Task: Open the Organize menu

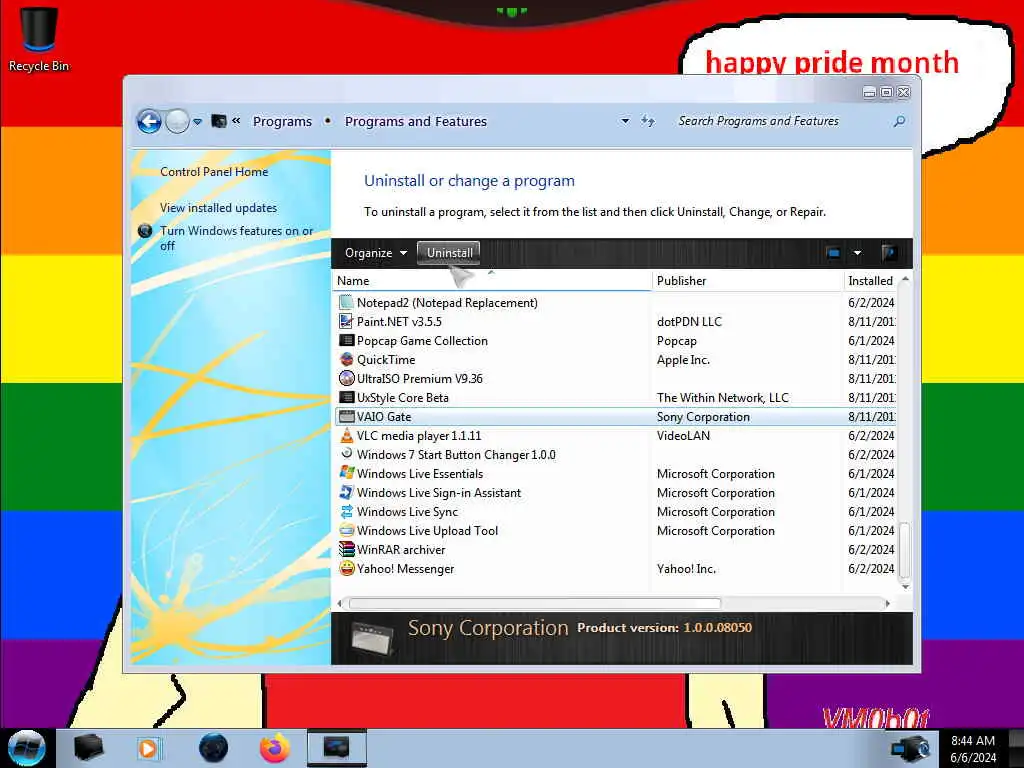Action: point(376,253)
